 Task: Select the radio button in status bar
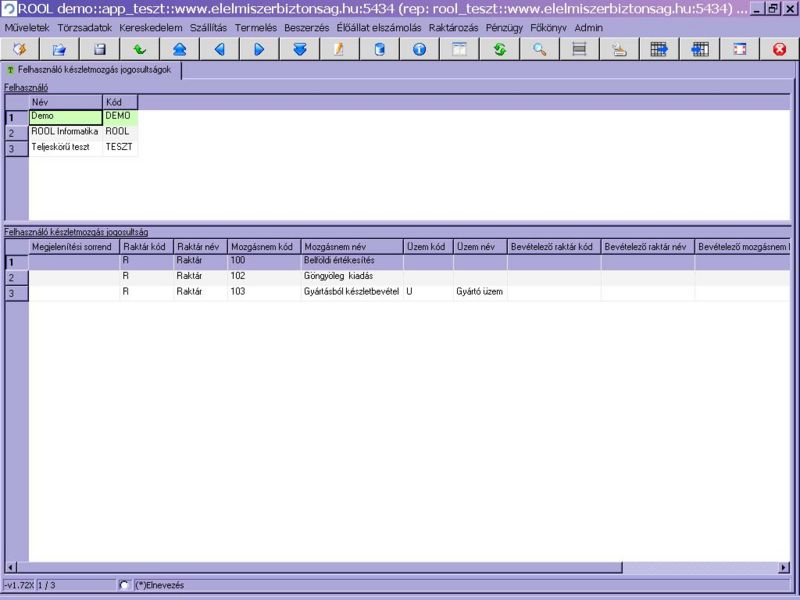(x=124, y=585)
